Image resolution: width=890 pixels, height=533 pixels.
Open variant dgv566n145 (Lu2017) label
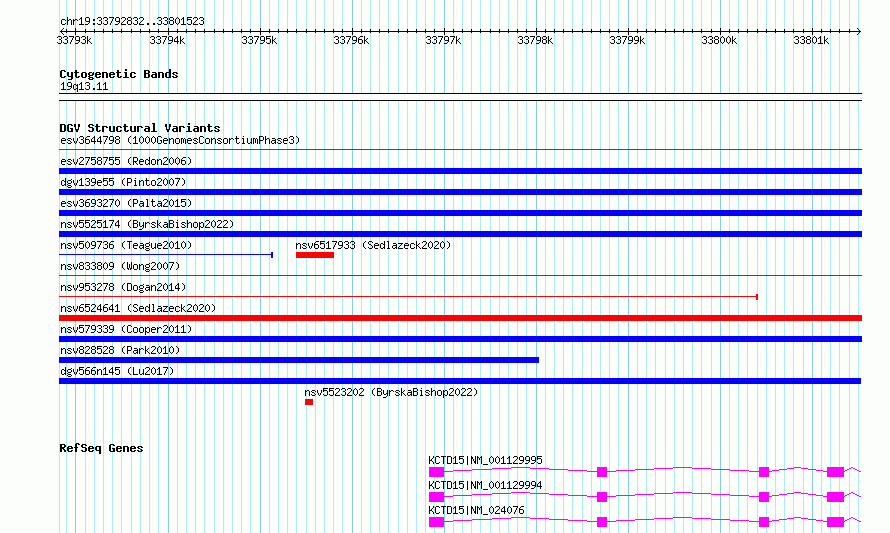click(117, 371)
